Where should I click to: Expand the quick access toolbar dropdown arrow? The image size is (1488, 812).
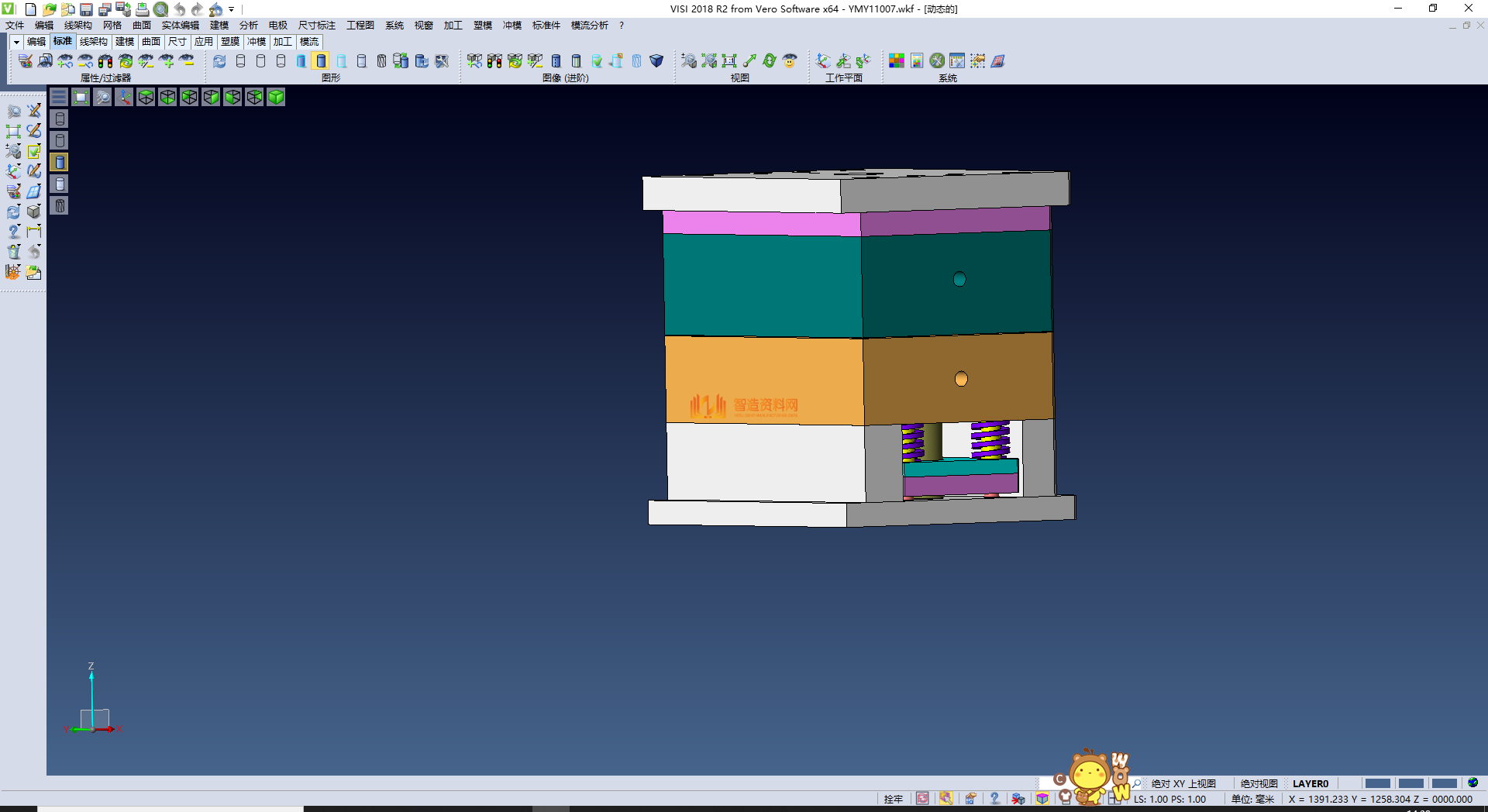[x=232, y=9]
